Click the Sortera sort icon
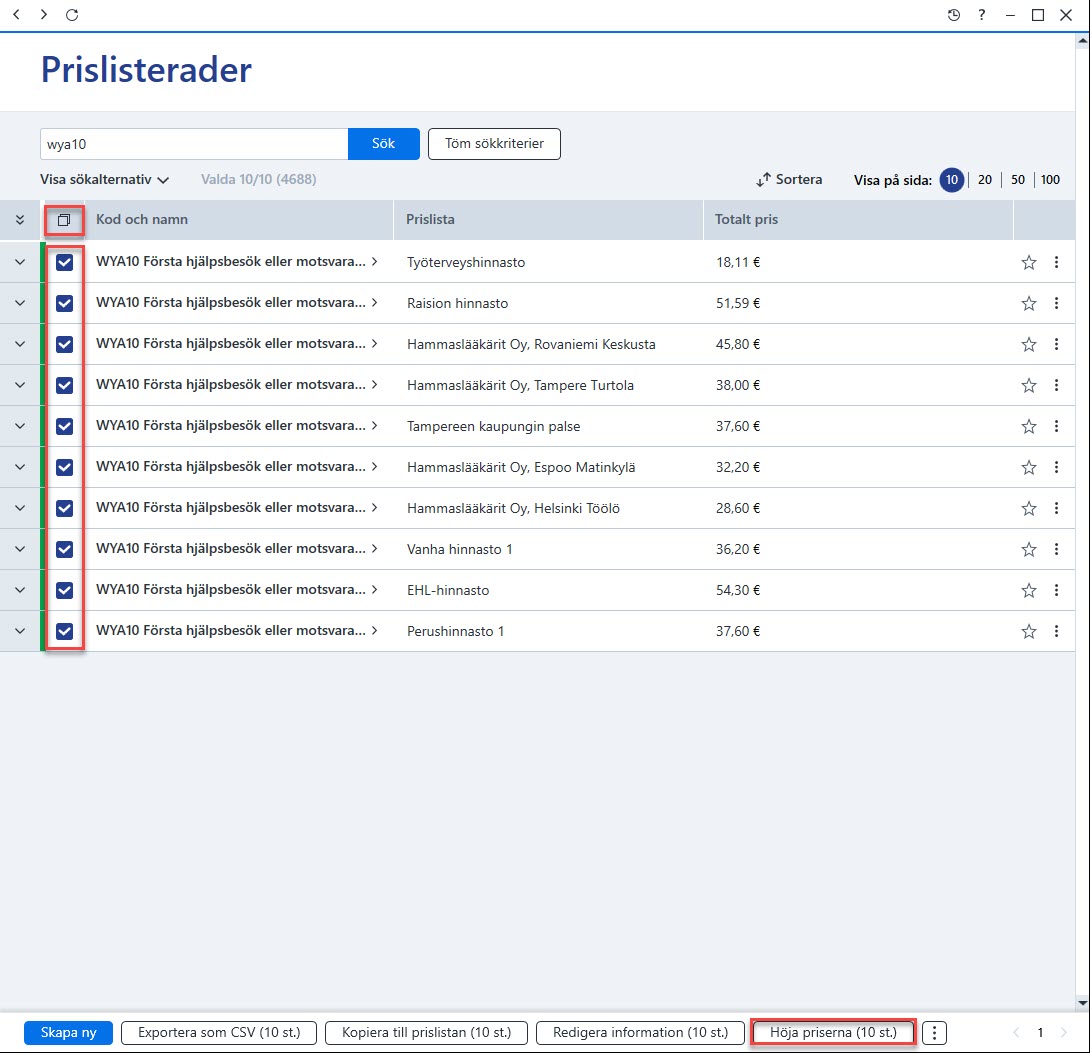1090x1053 pixels. pos(763,179)
